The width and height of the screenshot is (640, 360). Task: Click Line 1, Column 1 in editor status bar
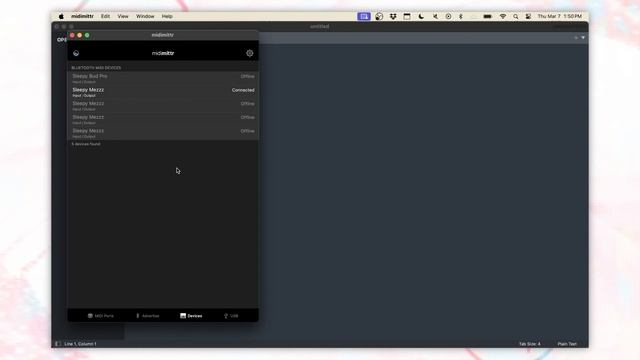pos(80,344)
